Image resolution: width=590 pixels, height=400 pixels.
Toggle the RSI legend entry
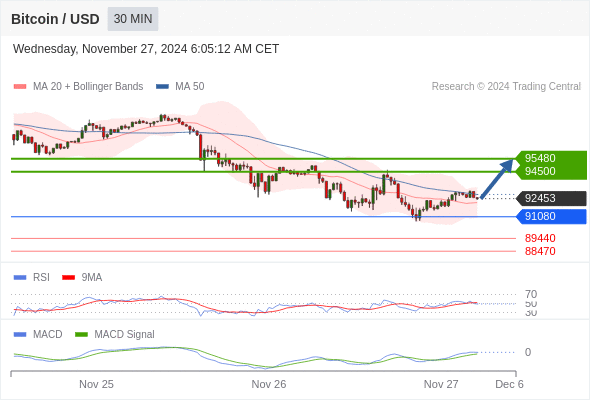coord(32,277)
